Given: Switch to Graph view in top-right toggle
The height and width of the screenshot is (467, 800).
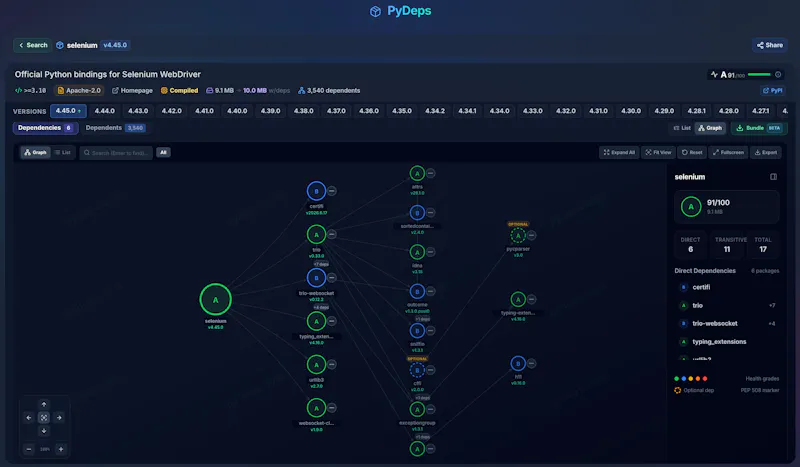Looking at the screenshot, I should pyautogui.click(x=710, y=128).
